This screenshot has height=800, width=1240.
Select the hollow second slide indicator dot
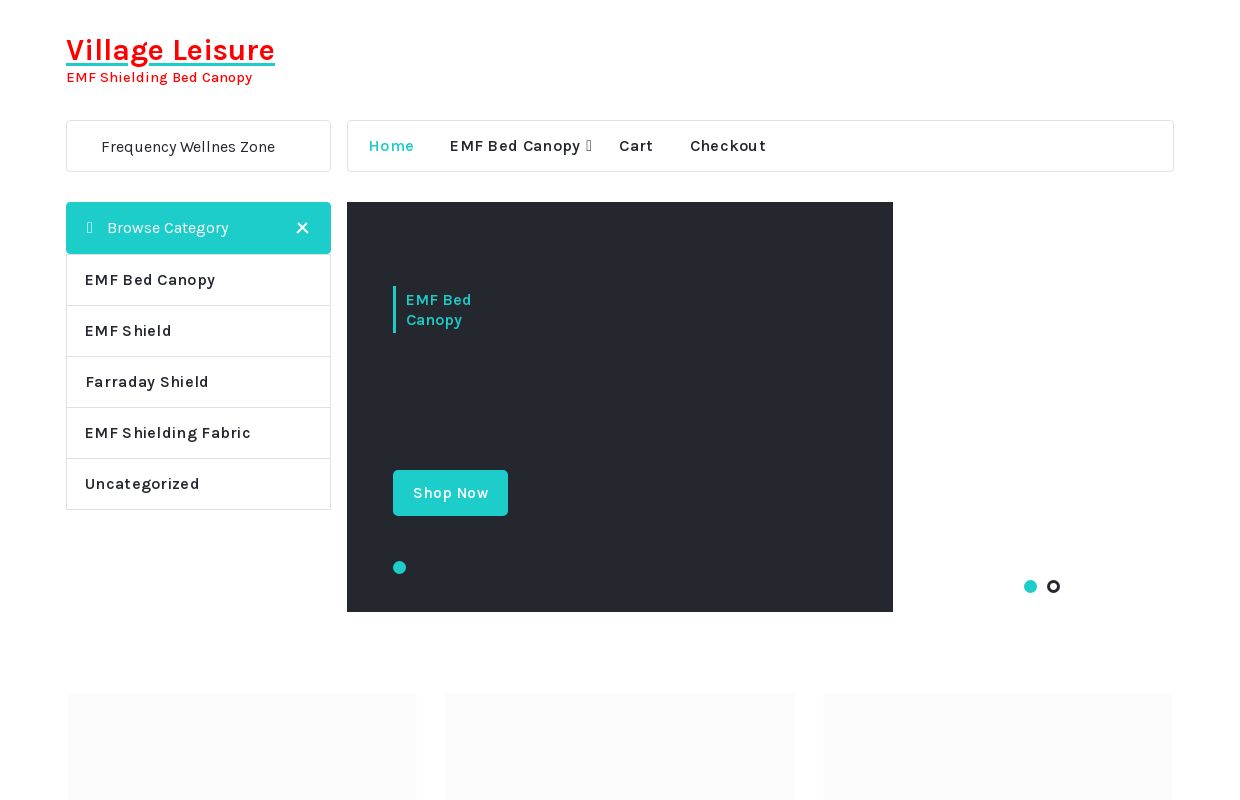1053,587
